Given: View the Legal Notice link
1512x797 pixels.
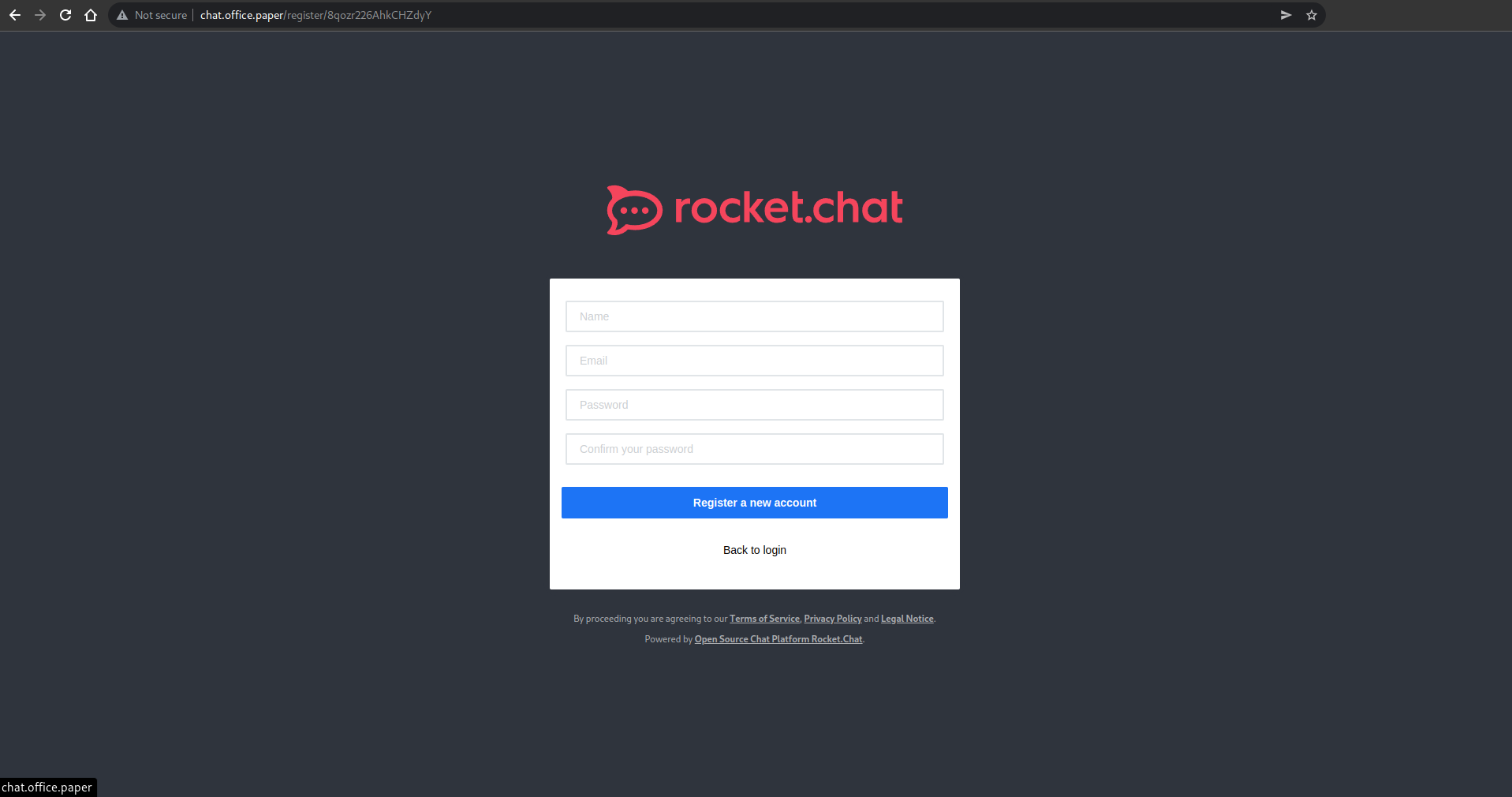Looking at the screenshot, I should click(907, 619).
